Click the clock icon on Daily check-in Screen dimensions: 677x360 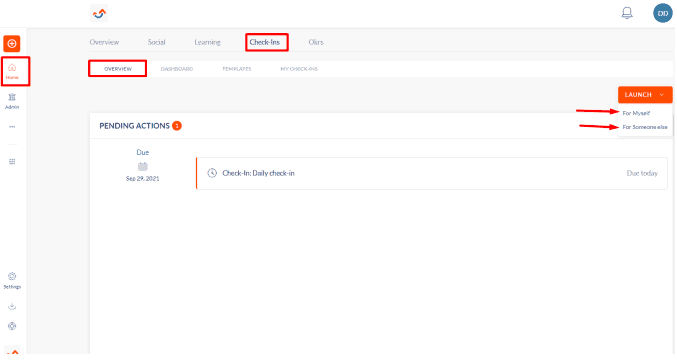[x=212, y=173]
